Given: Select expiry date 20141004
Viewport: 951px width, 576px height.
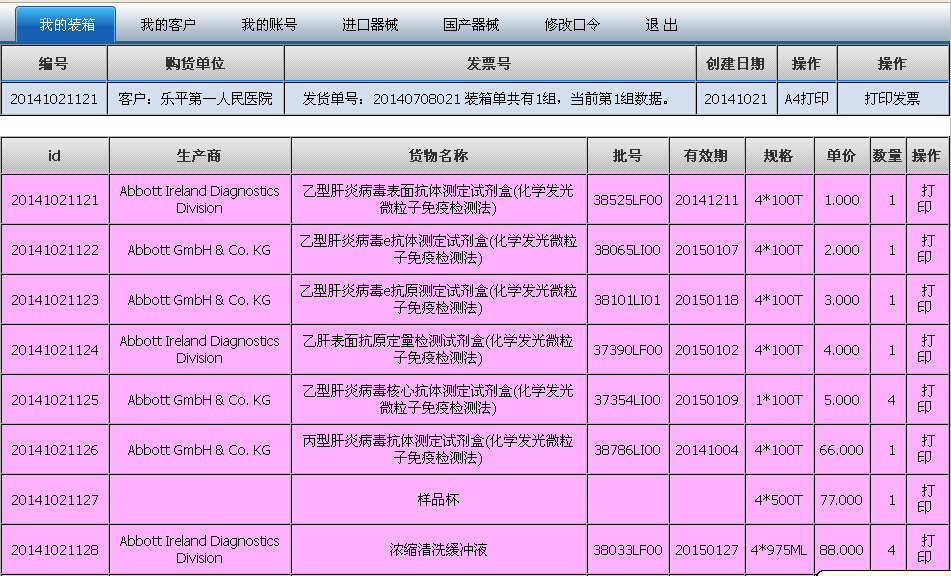Looking at the screenshot, I should click(x=707, y=449).
